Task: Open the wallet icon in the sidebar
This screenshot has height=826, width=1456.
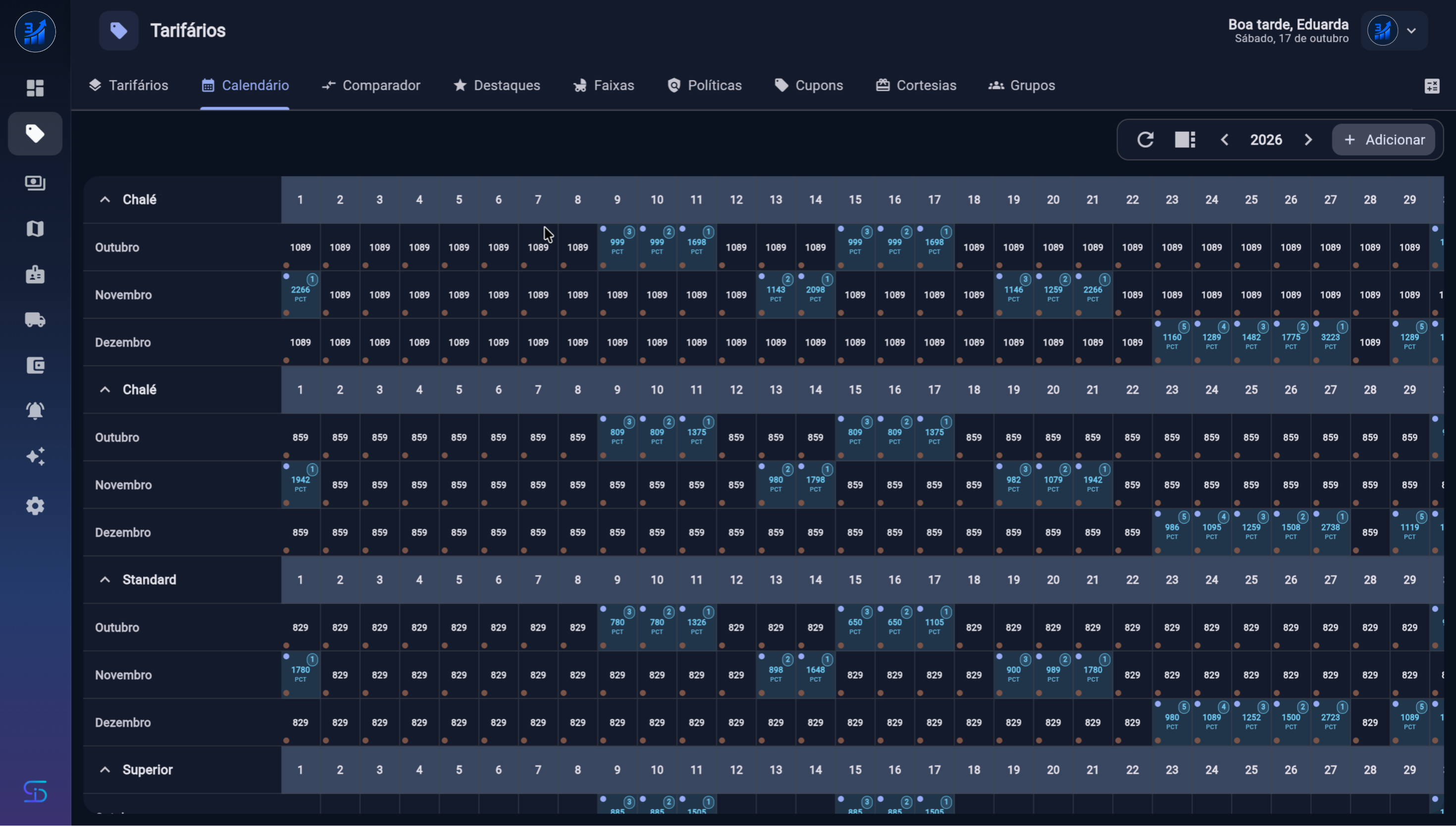Action: click(x=35, y=365)
